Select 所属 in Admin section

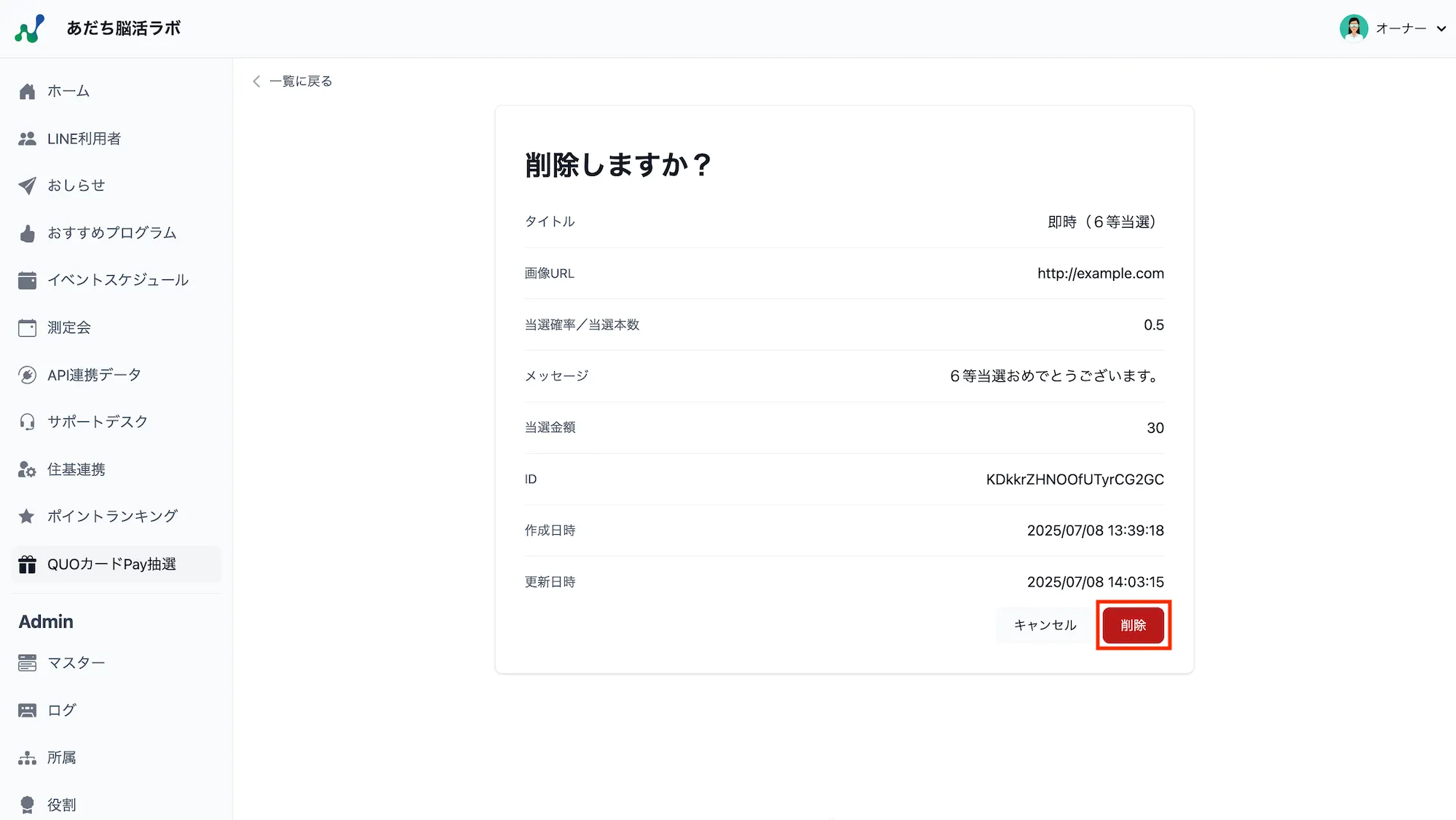pyautogui.click(x=62, y=757)
